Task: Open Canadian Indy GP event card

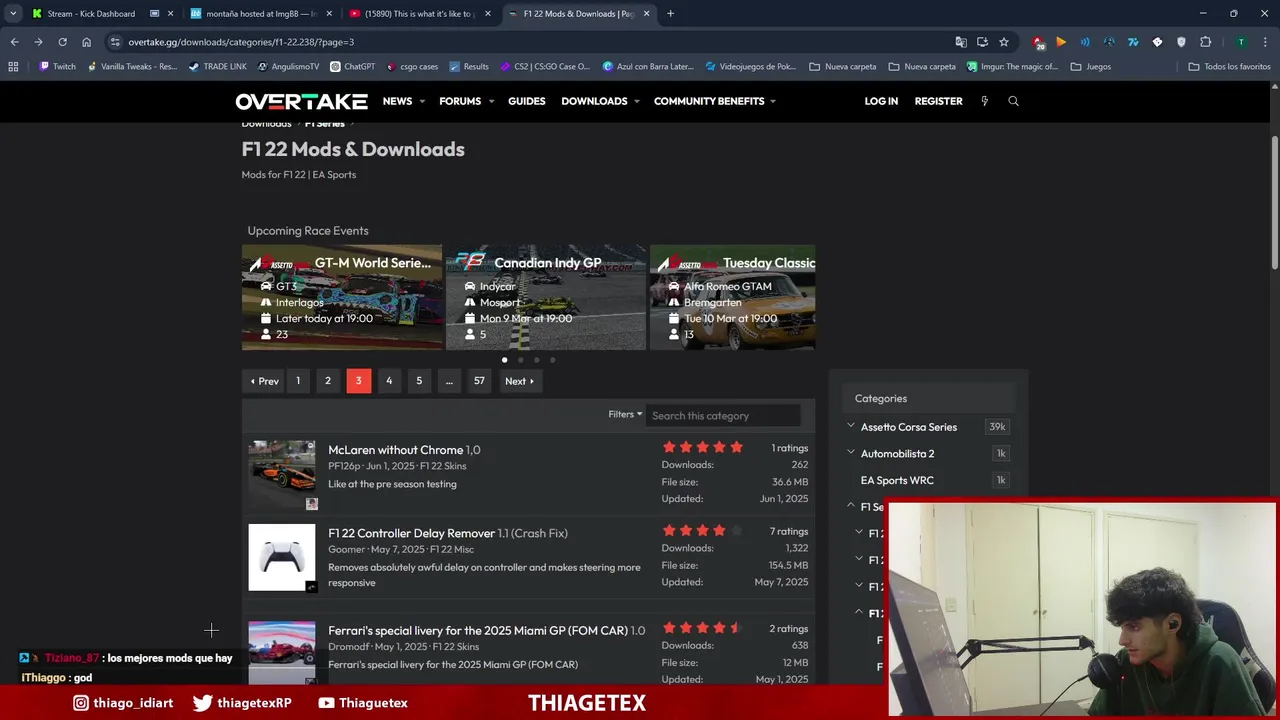Action: pos(546,297)
